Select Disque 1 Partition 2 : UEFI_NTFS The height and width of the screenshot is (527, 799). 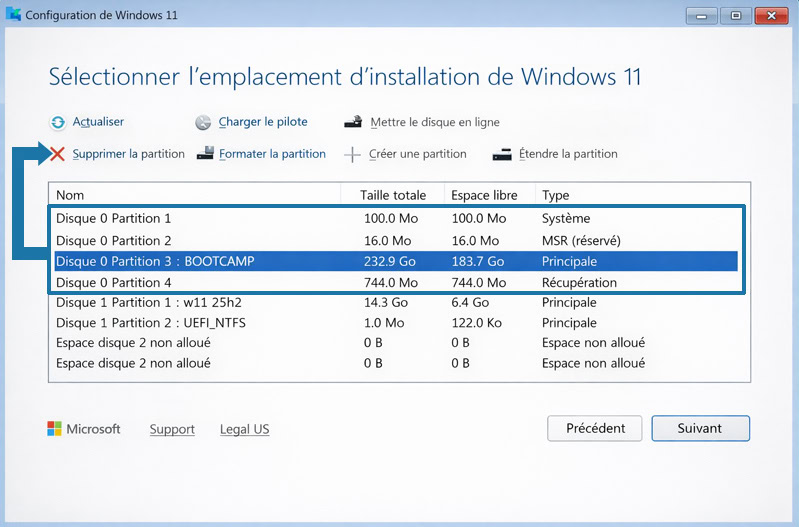pos(396,323)
